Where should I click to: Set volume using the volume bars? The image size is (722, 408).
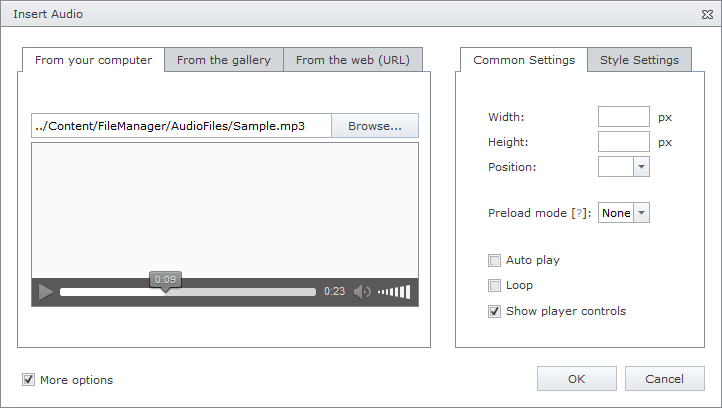(394, 292)
